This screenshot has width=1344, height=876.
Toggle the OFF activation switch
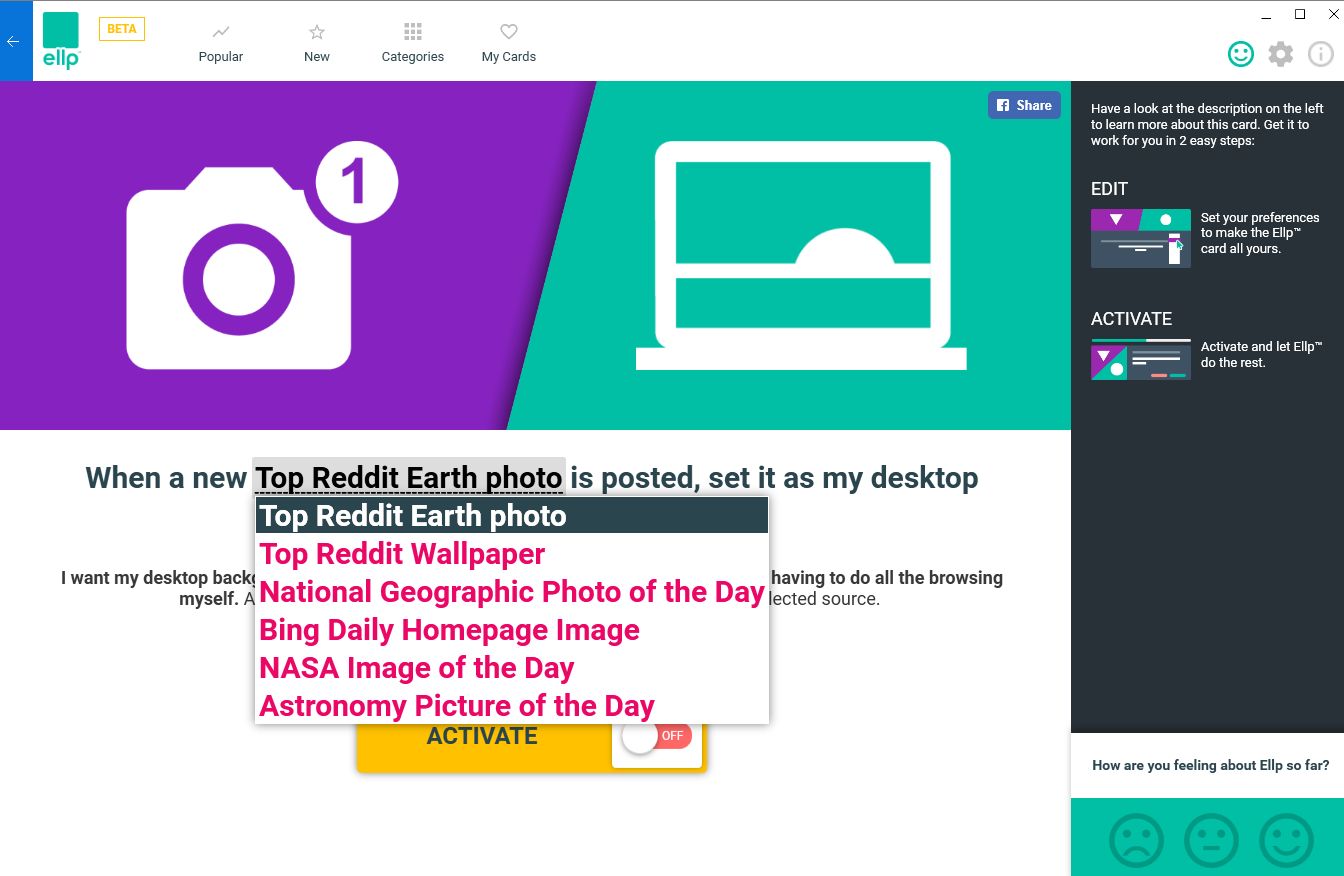click(x=657, y=737)
